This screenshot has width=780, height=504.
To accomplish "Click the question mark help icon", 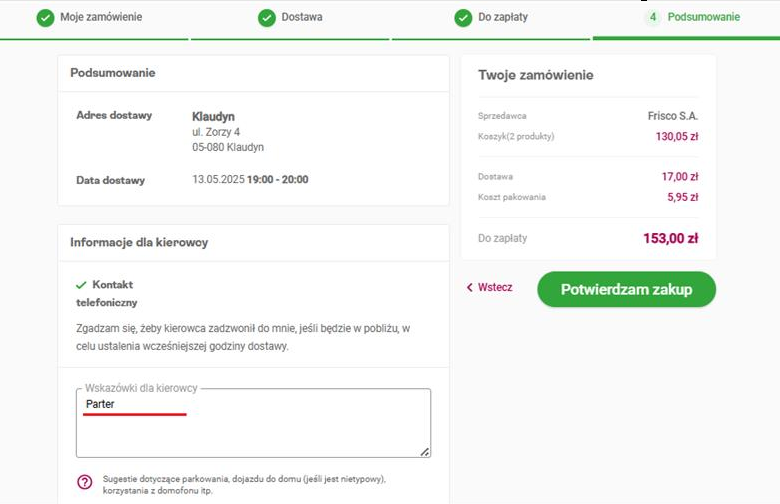I will [x=84, y=481].
